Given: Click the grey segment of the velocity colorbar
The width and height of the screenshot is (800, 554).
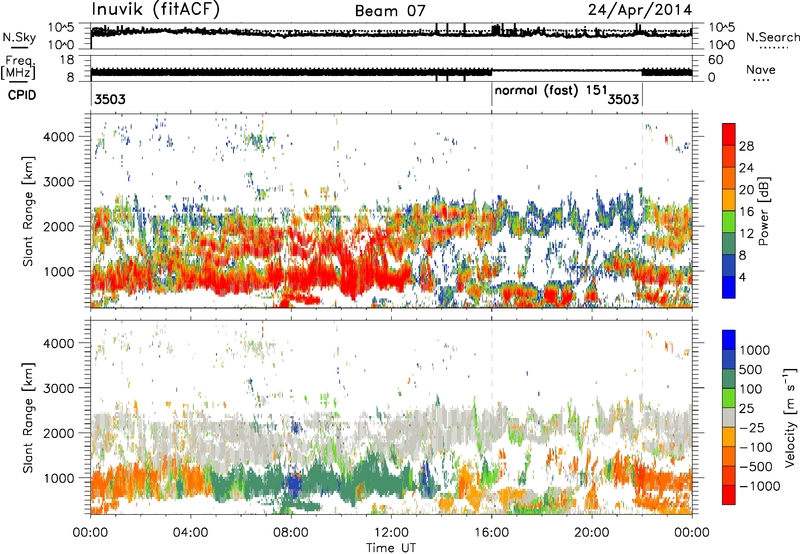Looking at the screenshot, I should (729, 417).
